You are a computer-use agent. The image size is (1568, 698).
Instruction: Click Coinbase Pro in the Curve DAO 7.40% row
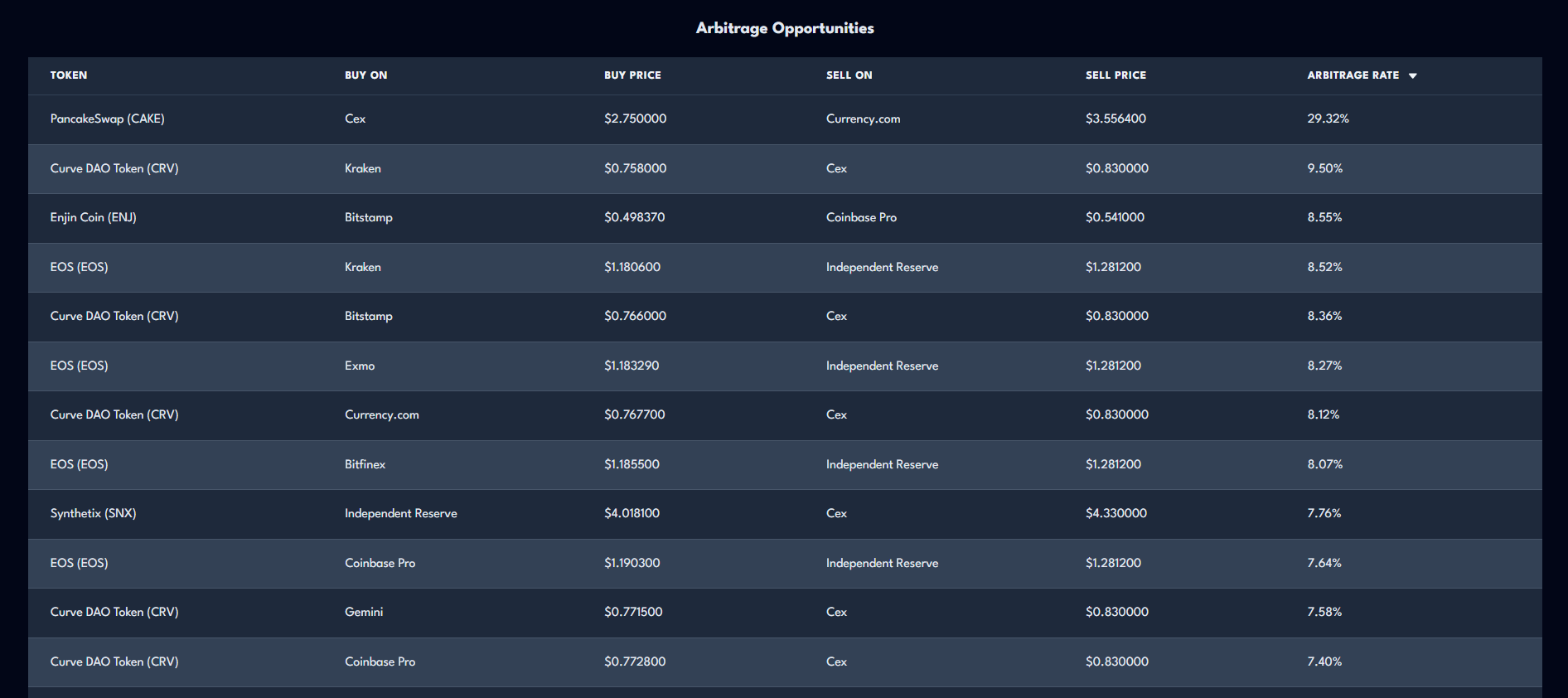click(x=380, y=662)
